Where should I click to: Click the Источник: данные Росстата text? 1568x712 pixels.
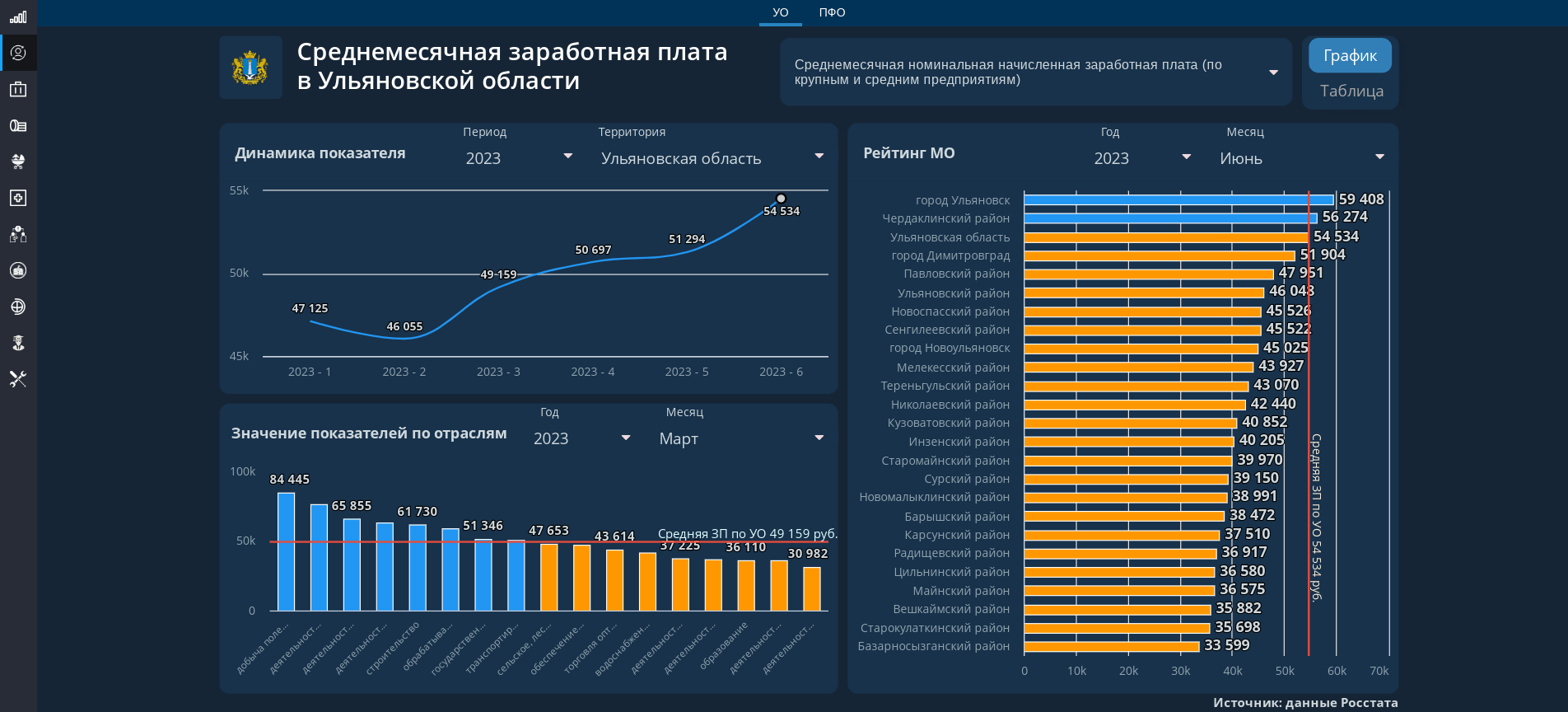coord(1305,702)
